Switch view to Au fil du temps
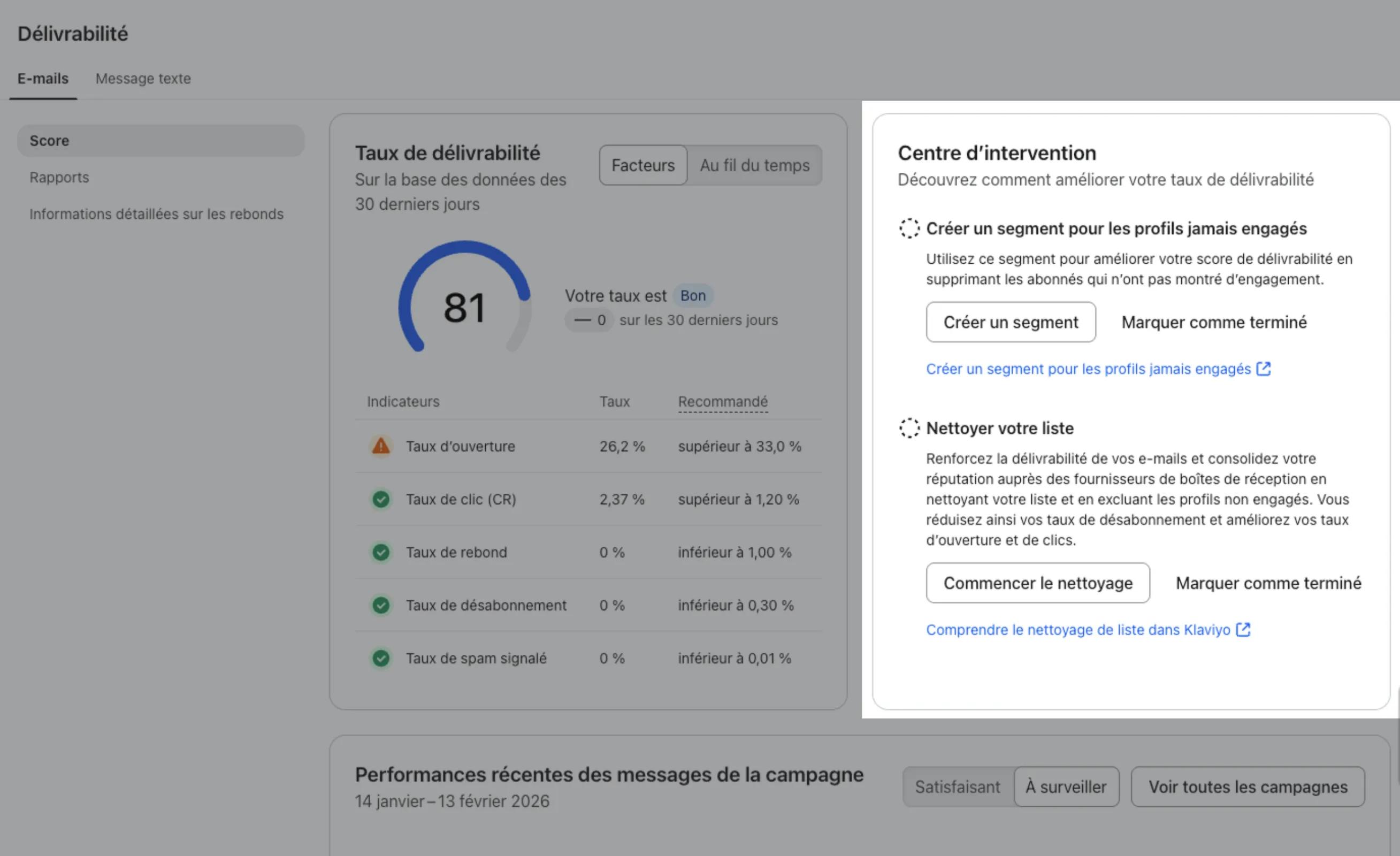This screenshot has height=856, width=1400. 754,165
